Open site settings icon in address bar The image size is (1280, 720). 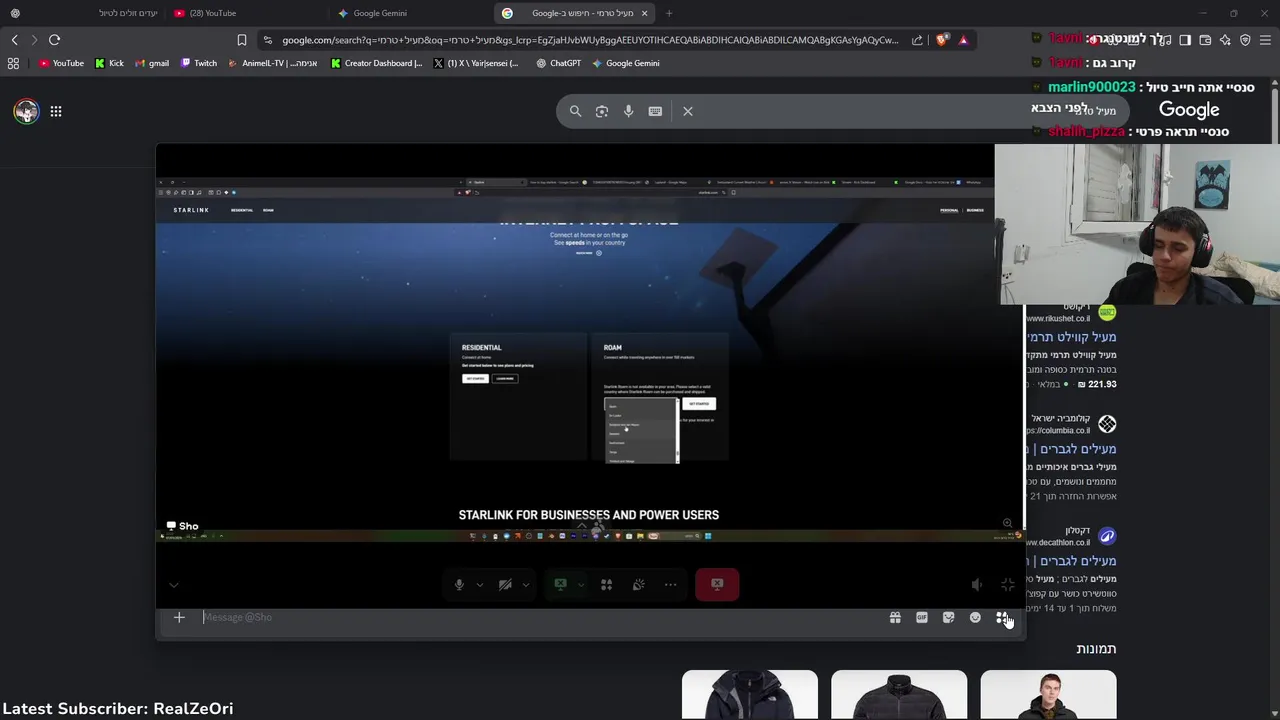click(267, 40)
